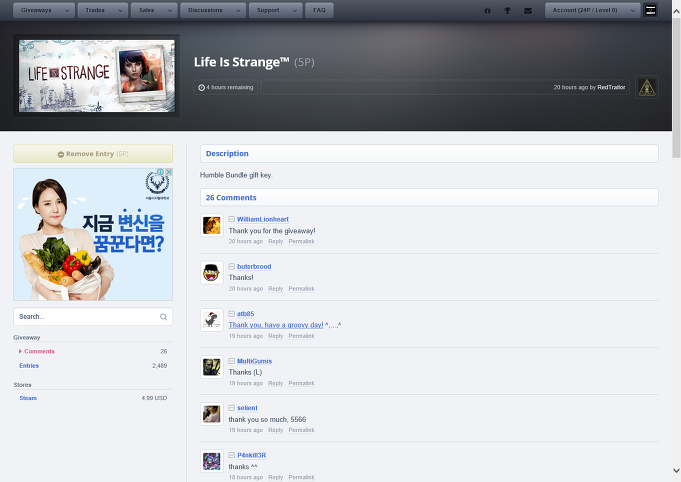Open P4nkill3R's username link
The image size is (681, 482).
pos(251,455)
